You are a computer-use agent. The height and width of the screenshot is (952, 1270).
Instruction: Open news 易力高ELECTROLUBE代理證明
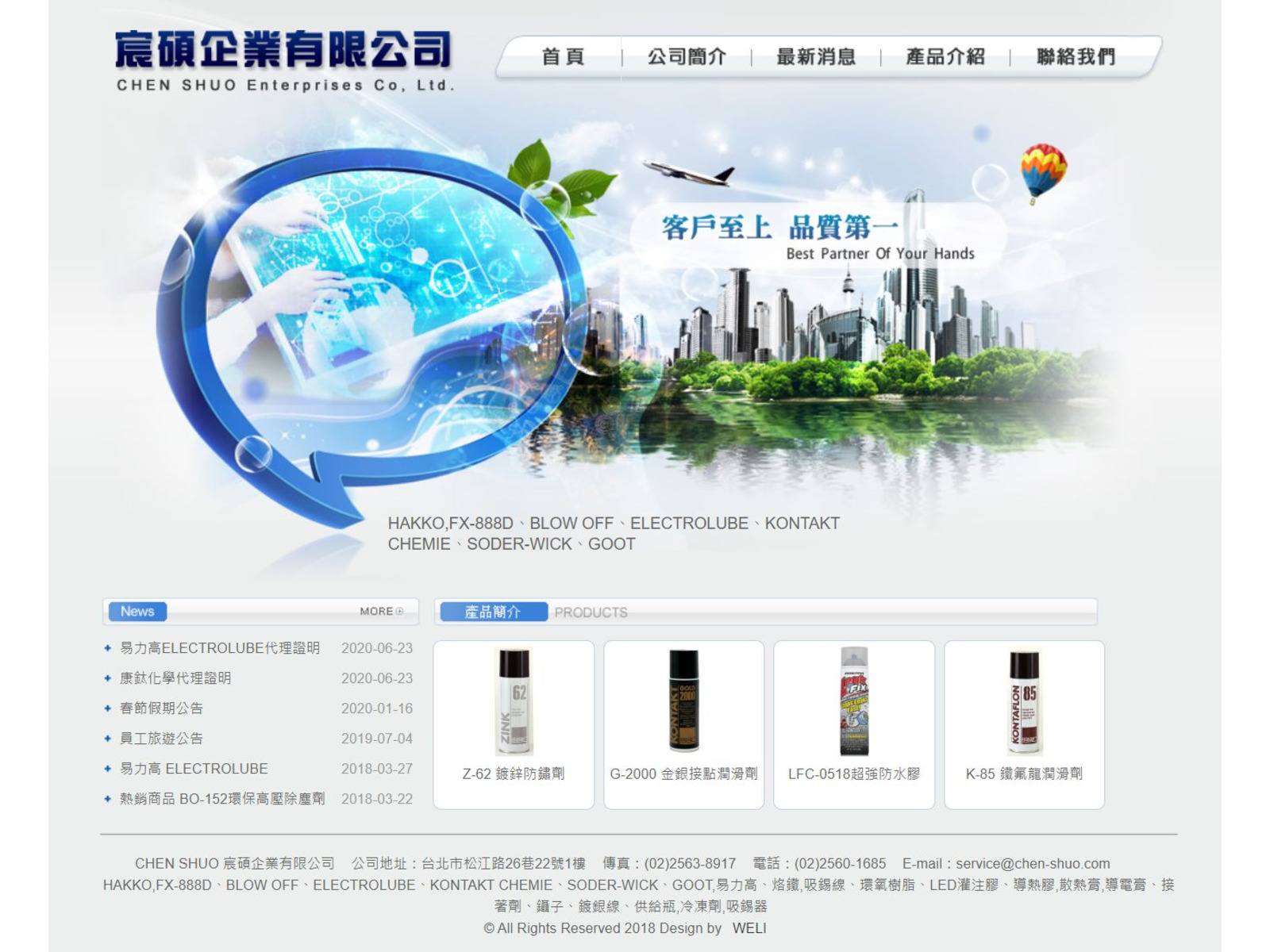point(220,648)
